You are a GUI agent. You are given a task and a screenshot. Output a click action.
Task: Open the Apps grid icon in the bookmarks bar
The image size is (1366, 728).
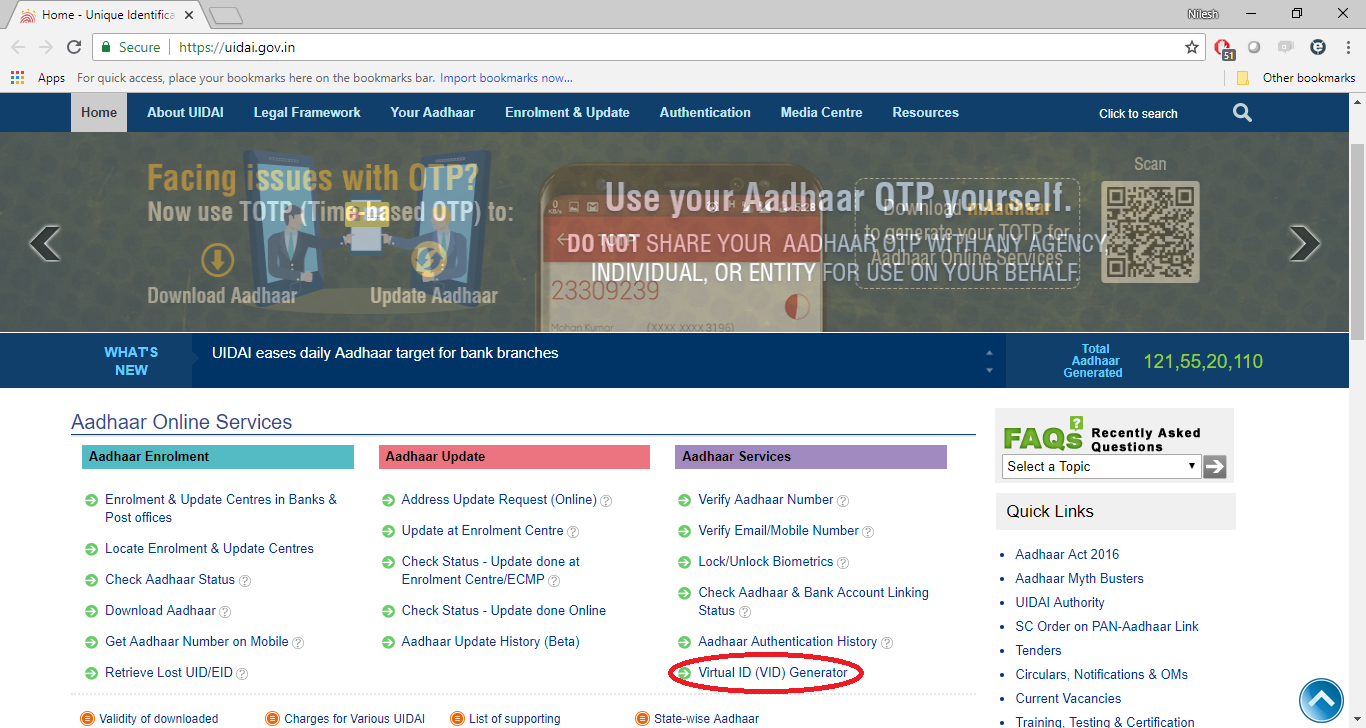pos(17,77)
